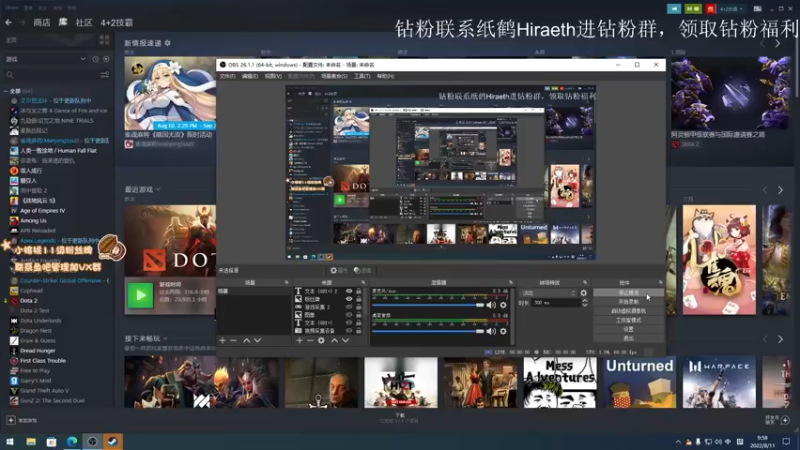Screen dimensions: 800x450
Task: Open the Mess Adventures game thumbnail
Action: [x=560, y=382]
